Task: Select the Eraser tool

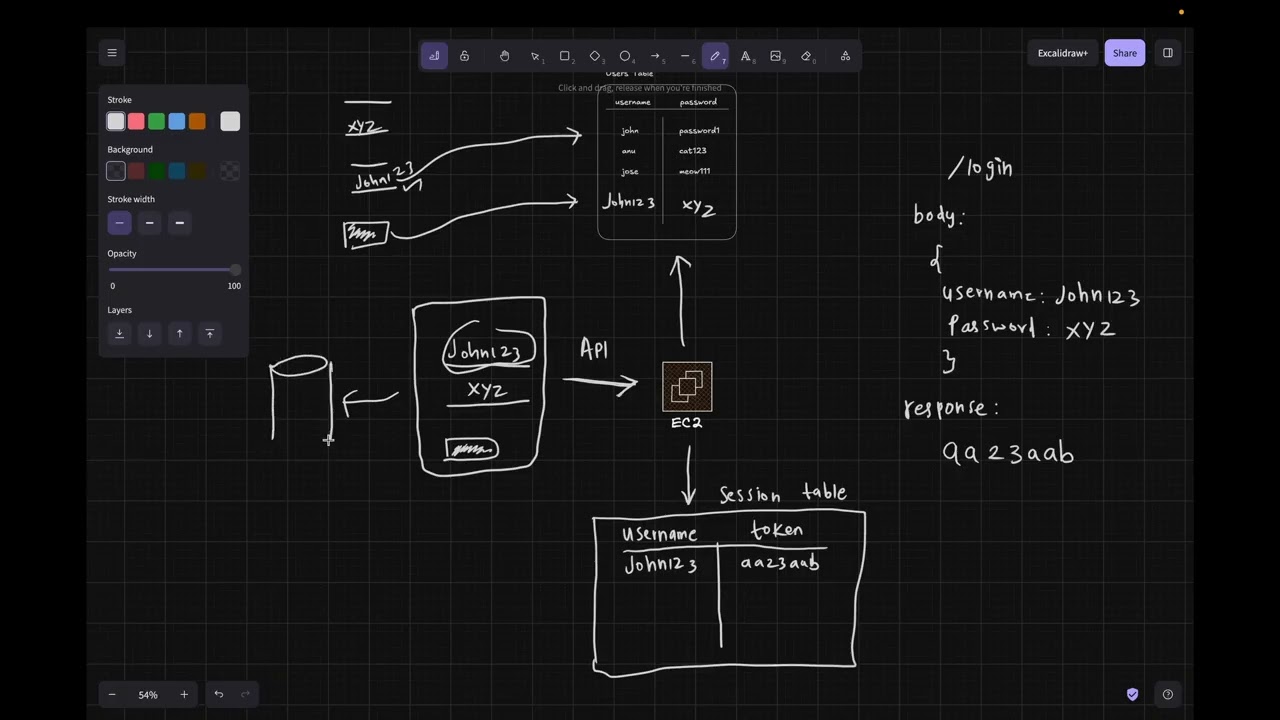Action: click(x=806, y=56)
